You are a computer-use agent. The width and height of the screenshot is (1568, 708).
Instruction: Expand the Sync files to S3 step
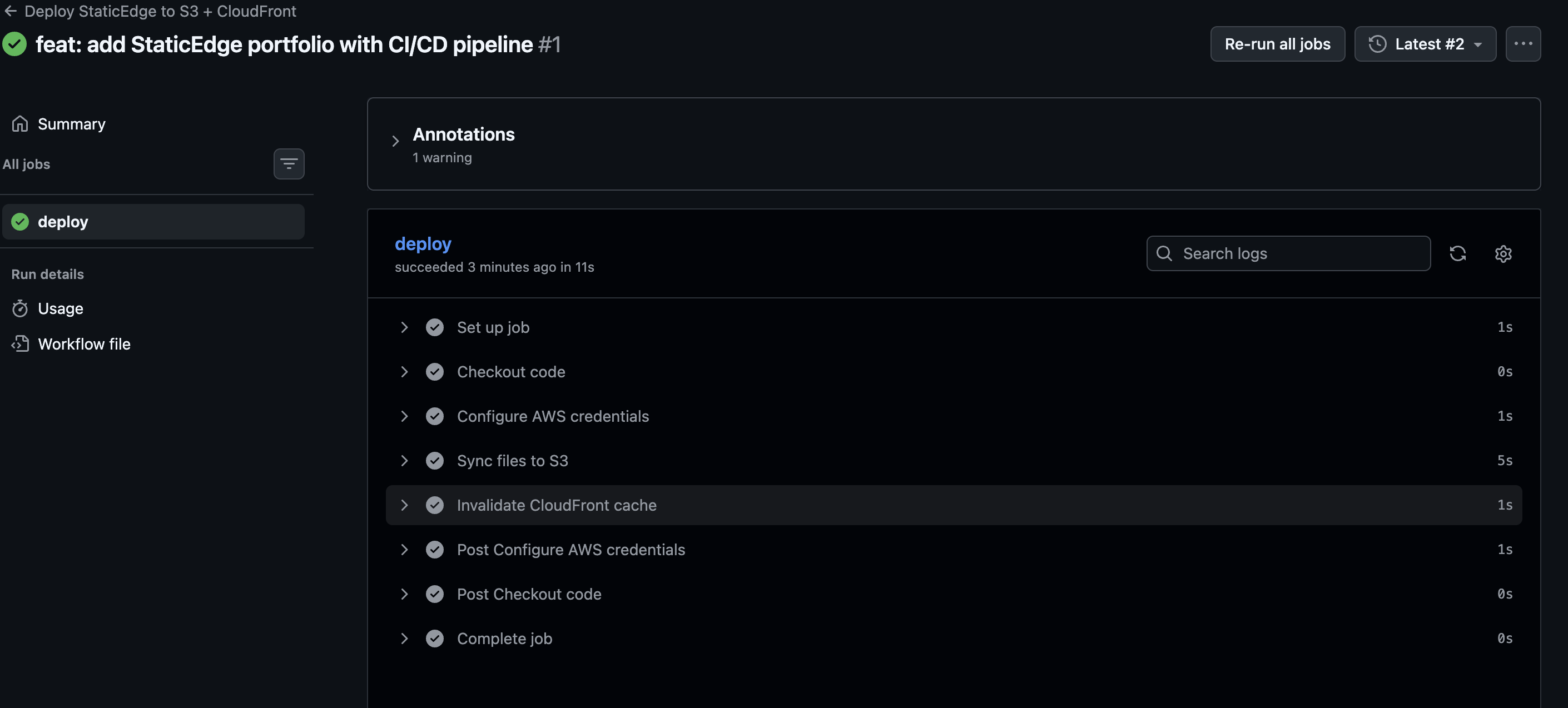[x=405, y=461]
